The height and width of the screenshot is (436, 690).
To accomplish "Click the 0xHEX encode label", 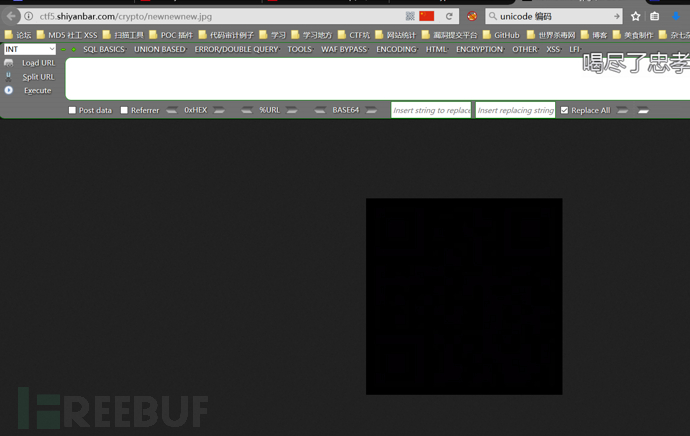I will 195,110.
